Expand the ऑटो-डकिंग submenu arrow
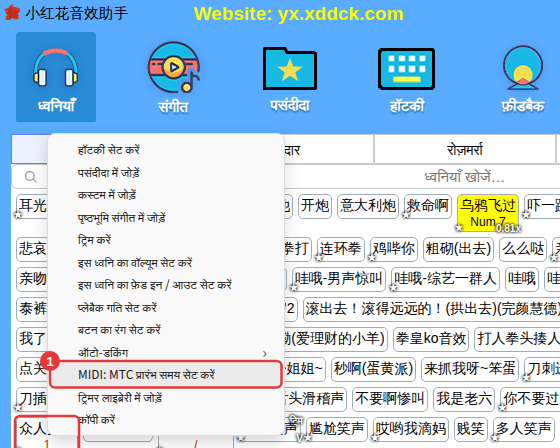560x448 pixels. pos(264,353)
